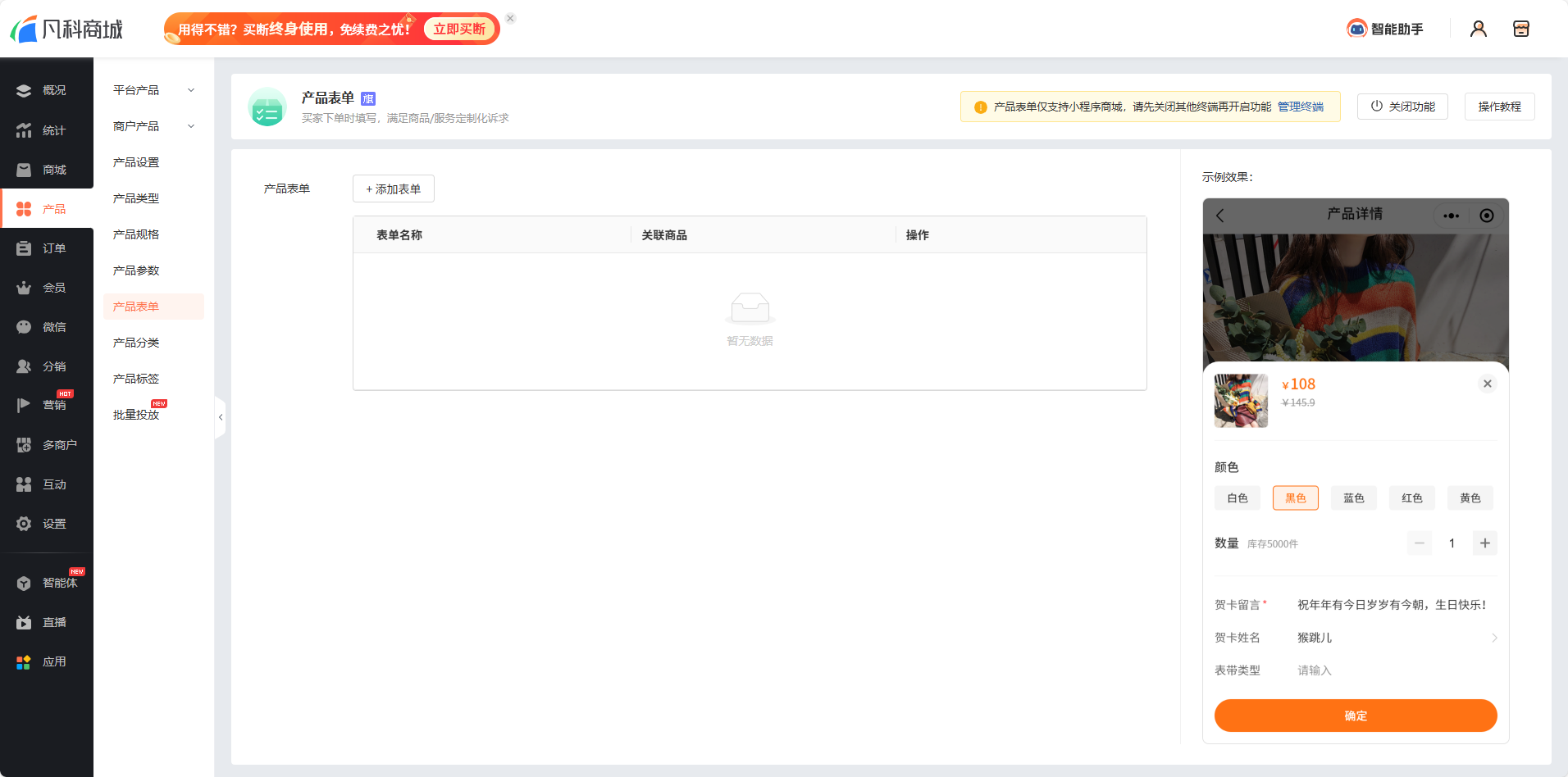
Task: Click the 关闭功能 button
Action: pos(1402,107)
